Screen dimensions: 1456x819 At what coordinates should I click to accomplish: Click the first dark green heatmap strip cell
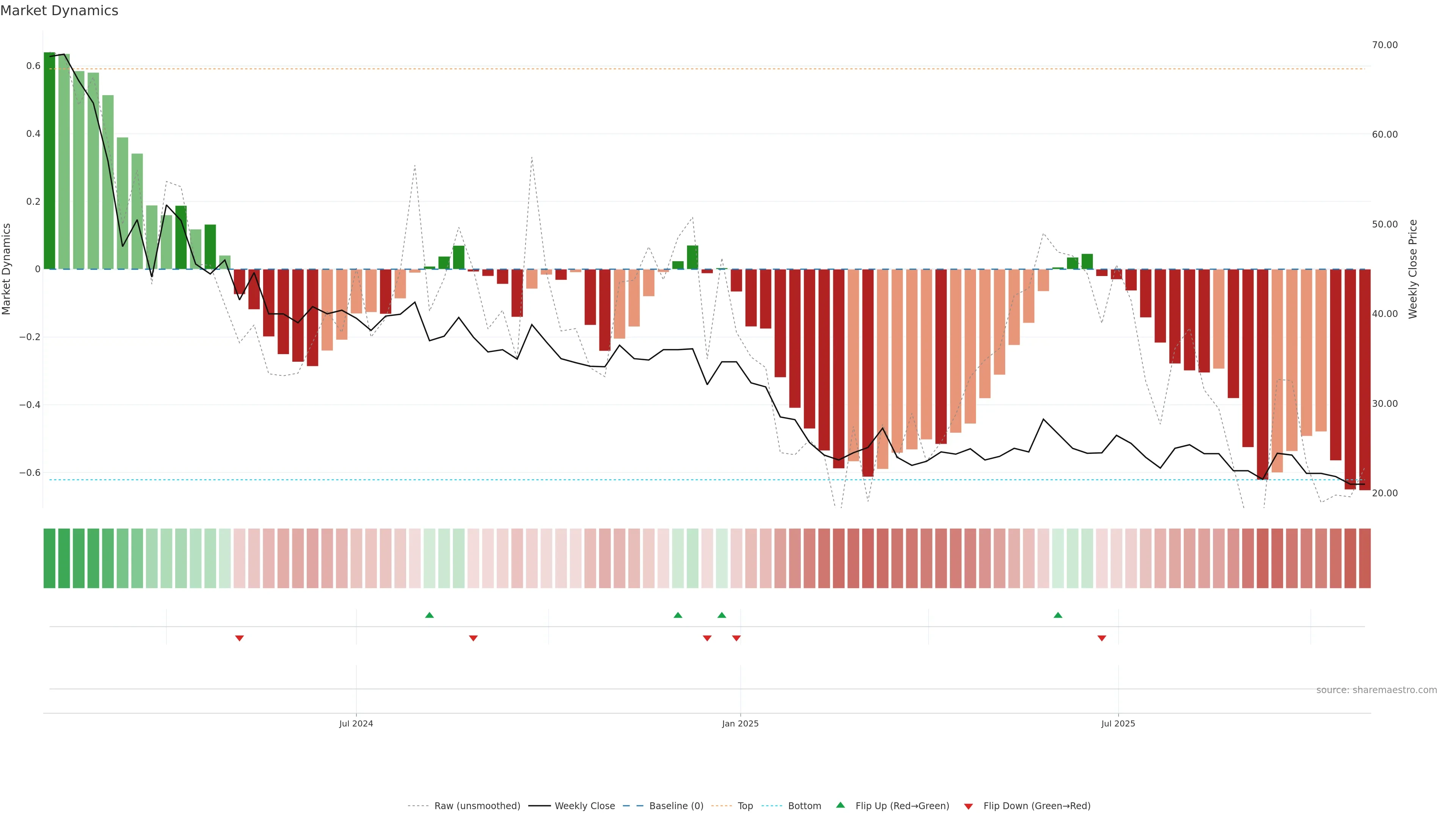tap(49, 558)
